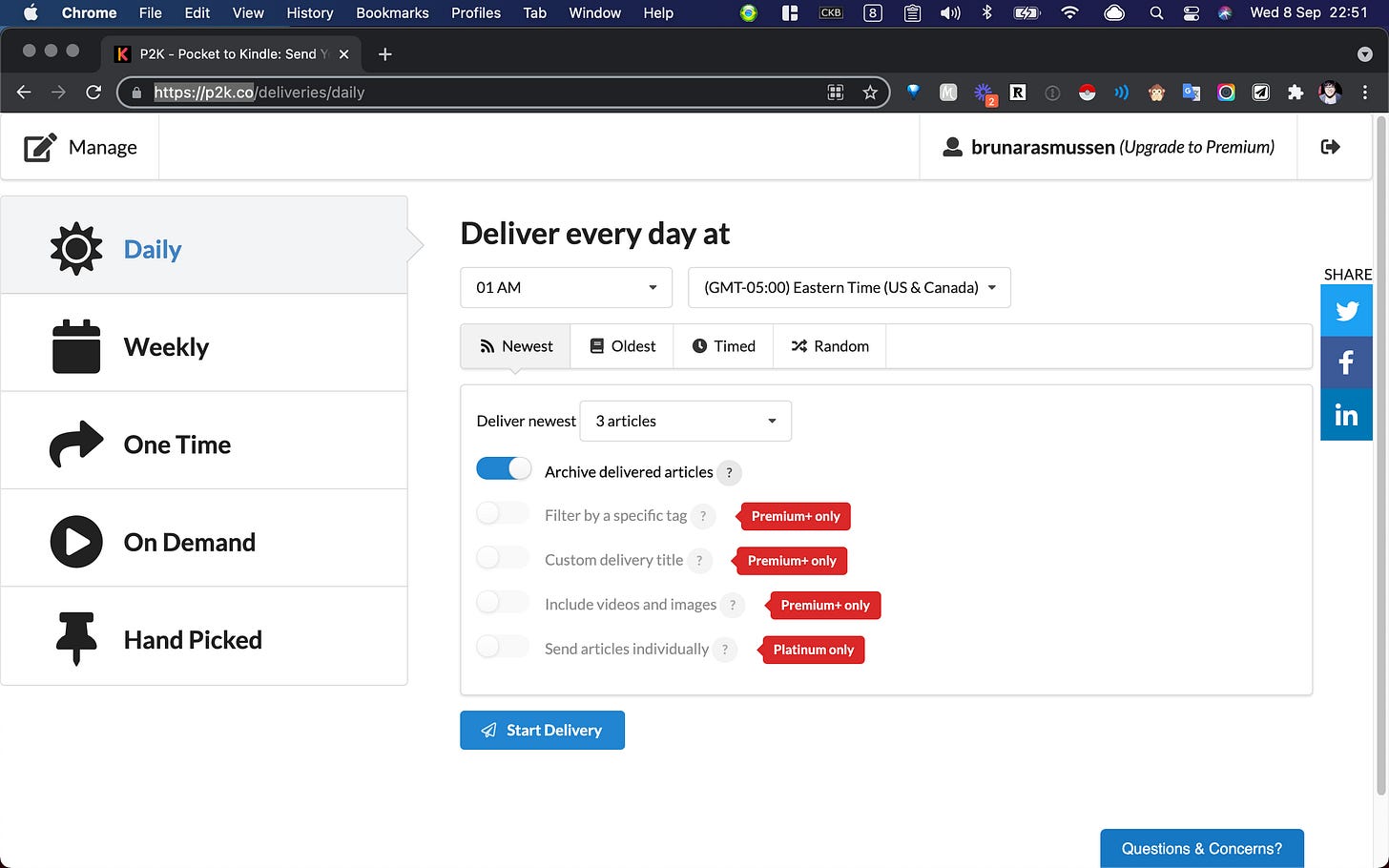Image resolution: width=1389 pixels, height=868 pixels.
Task: Disable Archive delivered articles toggle
Action: click(x=504, y=468)
